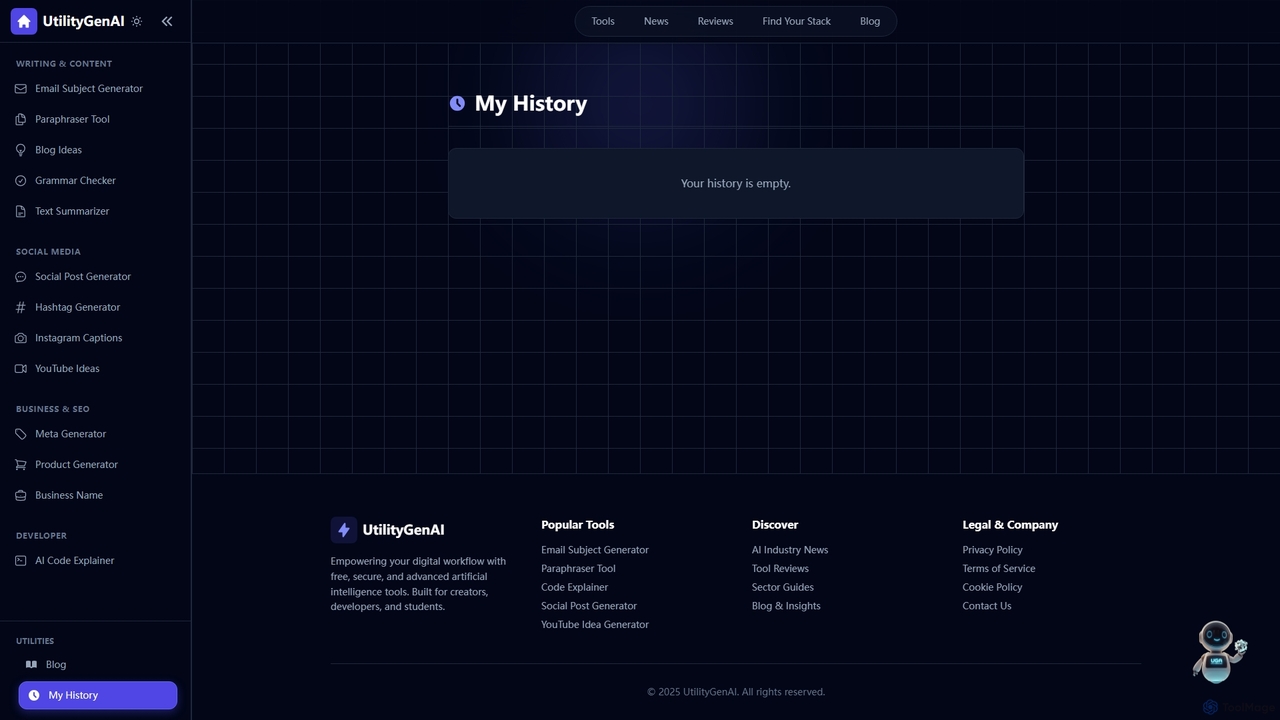Click the cart icon beside Product Generator
The height and width of the screenshot is (720, 1280).
[x=21, y=465]
